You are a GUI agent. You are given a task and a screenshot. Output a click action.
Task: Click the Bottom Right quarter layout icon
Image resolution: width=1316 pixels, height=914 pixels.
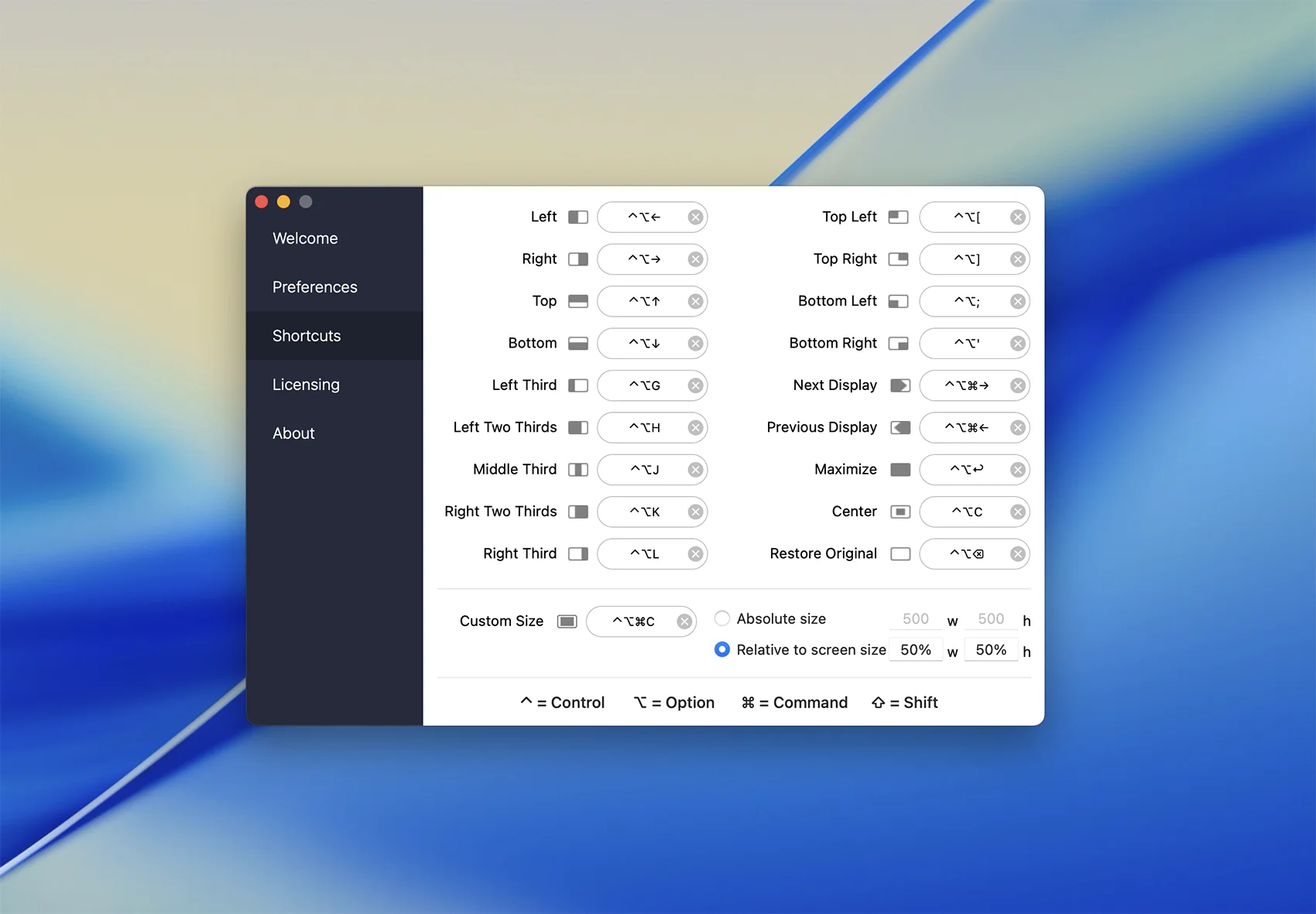pos(898,344)
